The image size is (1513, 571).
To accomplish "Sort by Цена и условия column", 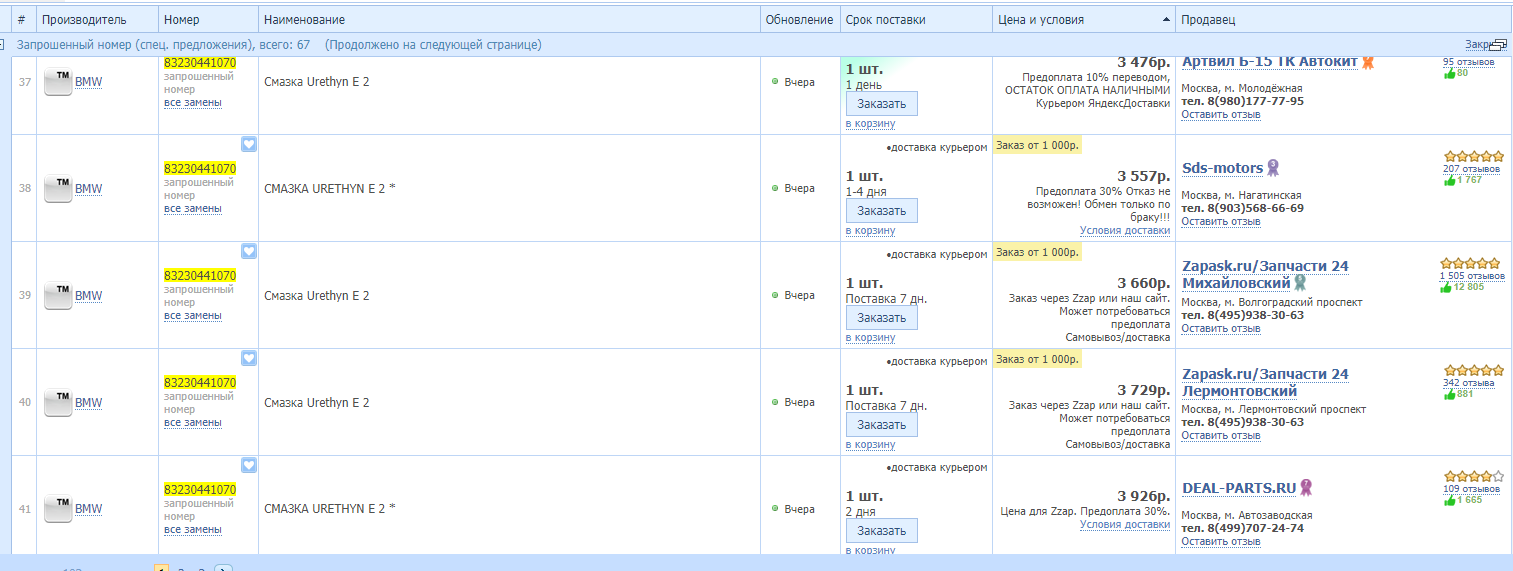I will pos(1083,19).
